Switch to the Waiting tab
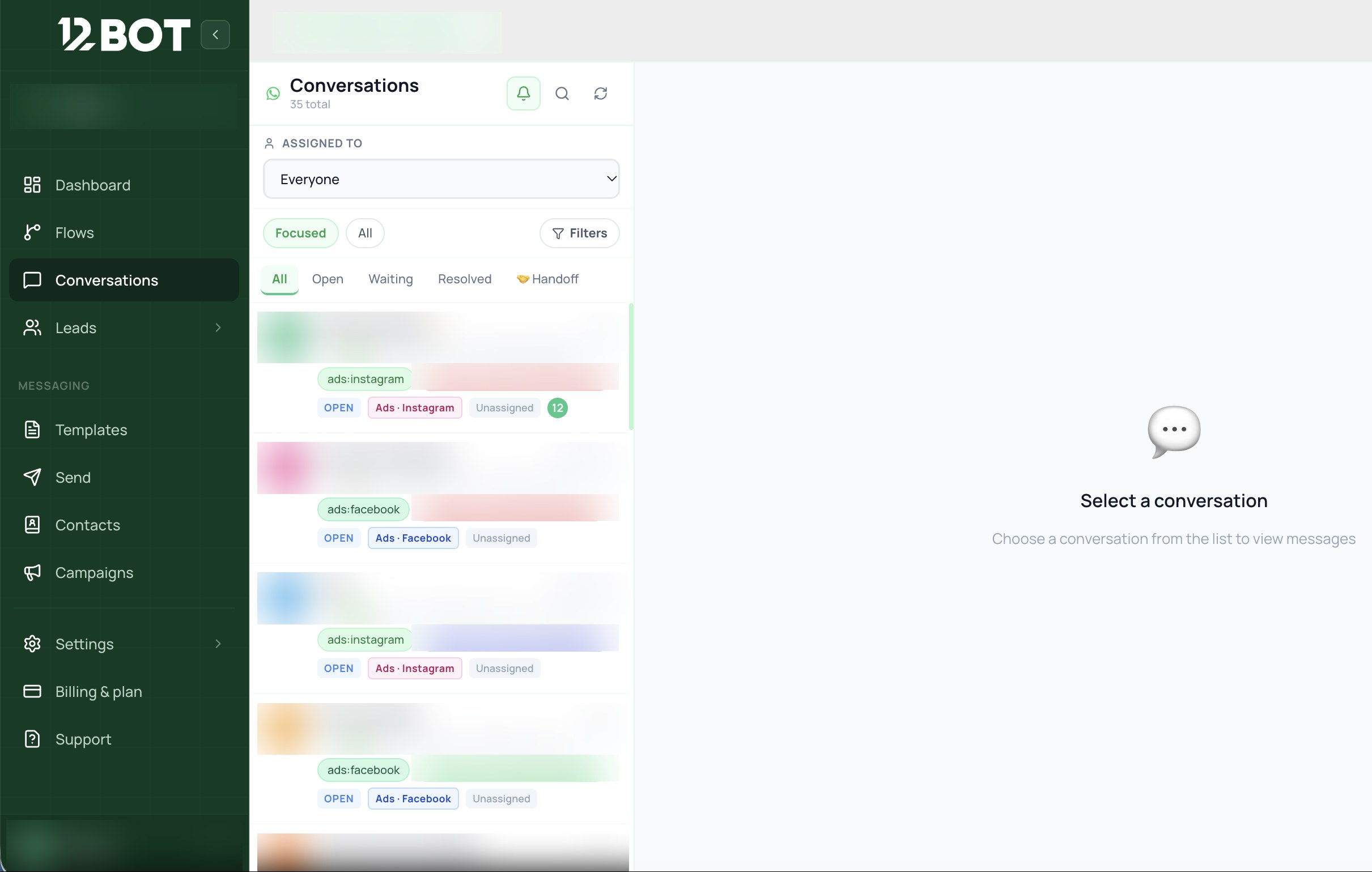The image size is (1372, 872). tap(390, 279)
